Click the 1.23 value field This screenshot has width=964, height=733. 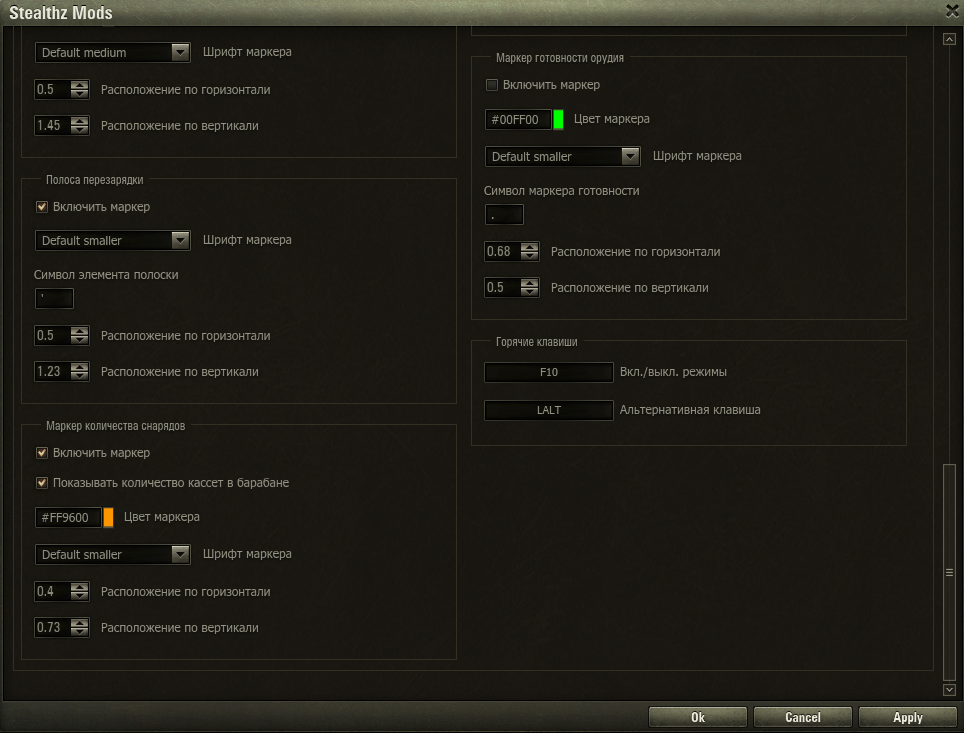point(52,371)
